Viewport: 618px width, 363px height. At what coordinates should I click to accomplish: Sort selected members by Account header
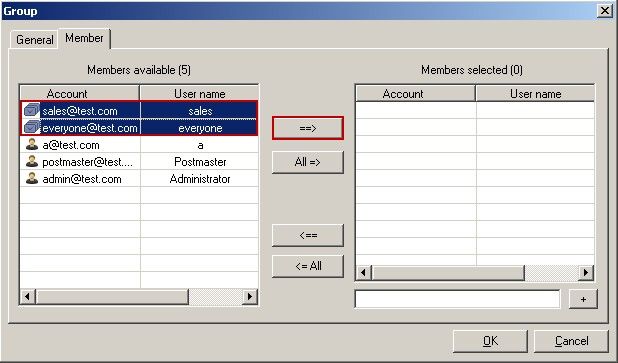point(416,93)
